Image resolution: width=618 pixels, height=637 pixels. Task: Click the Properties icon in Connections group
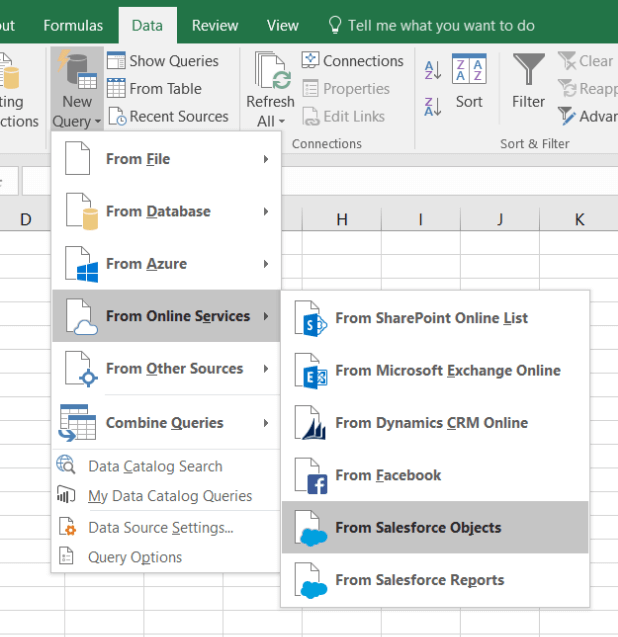click(311, 88)
